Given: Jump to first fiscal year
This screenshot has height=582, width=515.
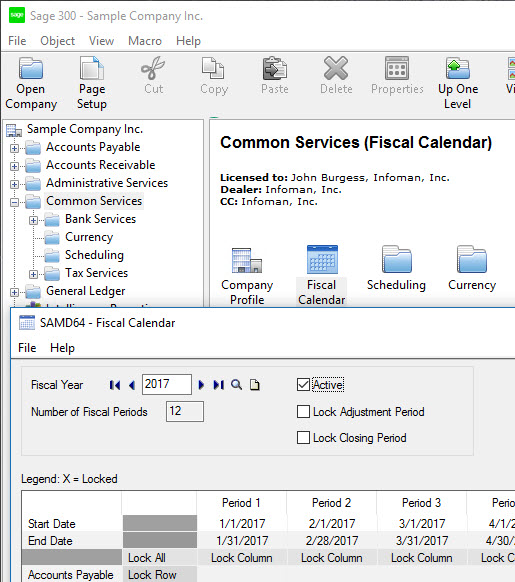Looking at the screenshot, I should pos(115,385).
